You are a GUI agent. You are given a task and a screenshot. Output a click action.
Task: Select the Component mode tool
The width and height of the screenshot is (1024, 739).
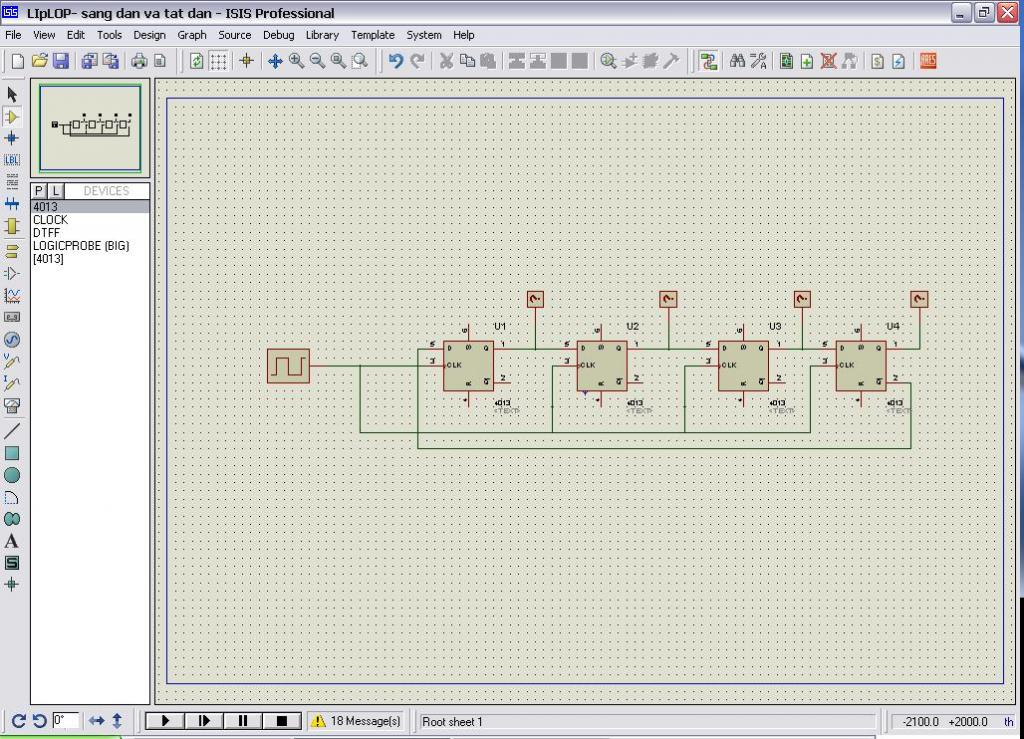12,116
